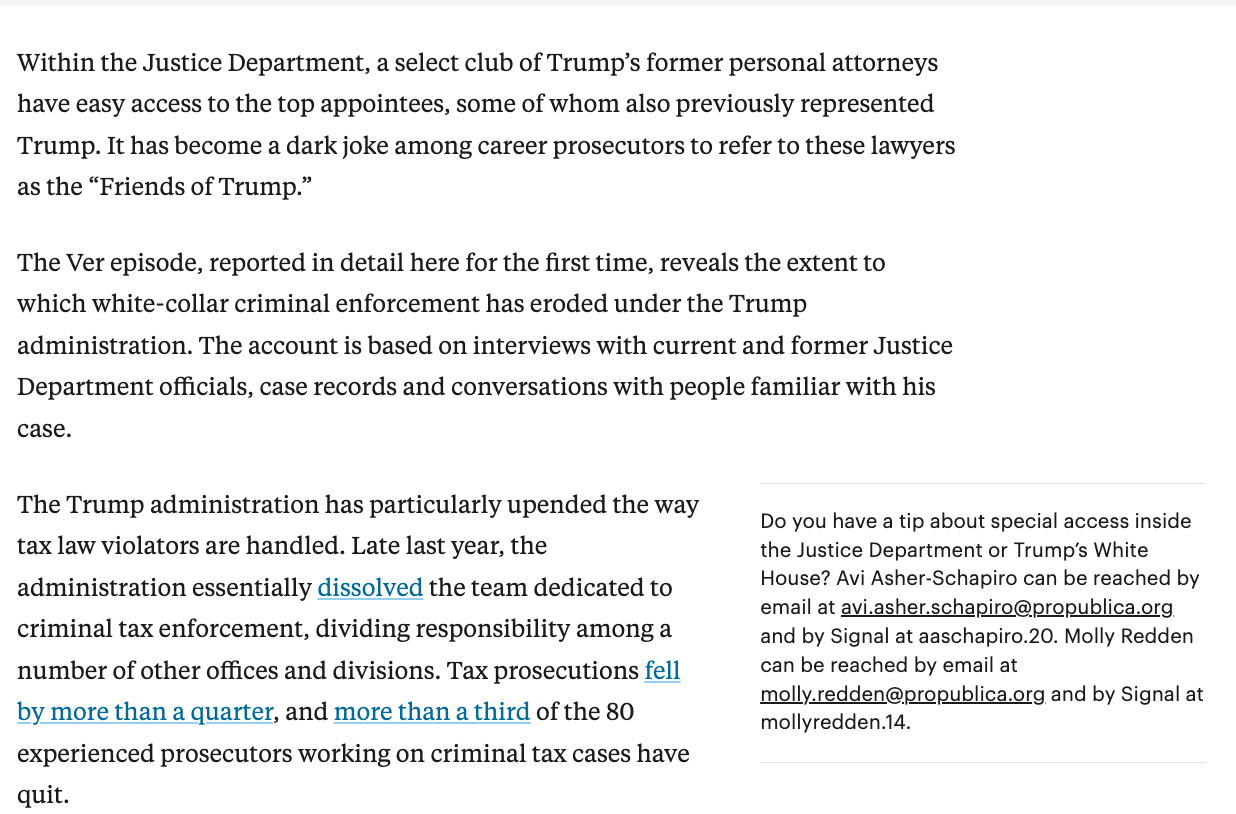Follow the "fell by more than a quarter" link
The height and width of the screenshot is (814, 1236).
[x=145, y=712]
